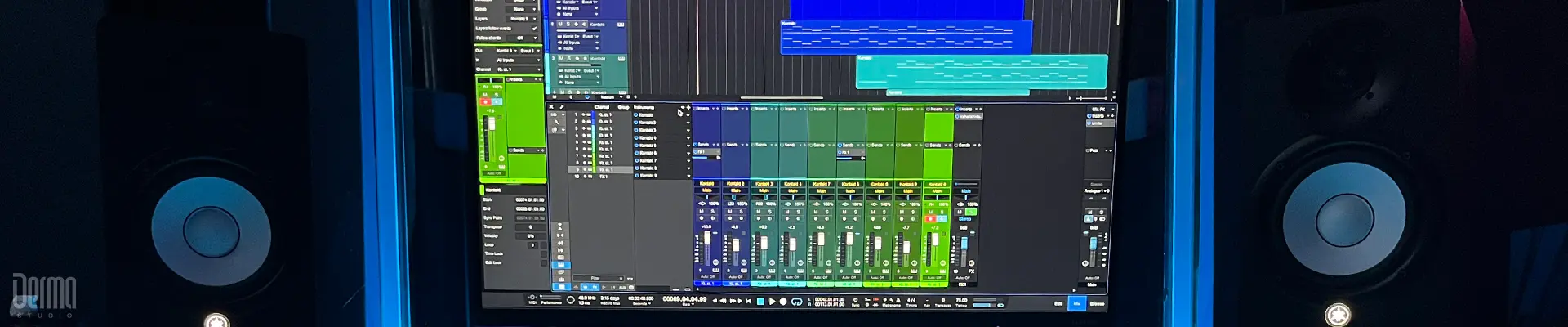Image resolution: width=1568 pixels, height=327 pixels.
Task: Toggle the Loop button in the transport
Action: click(796, 302)
